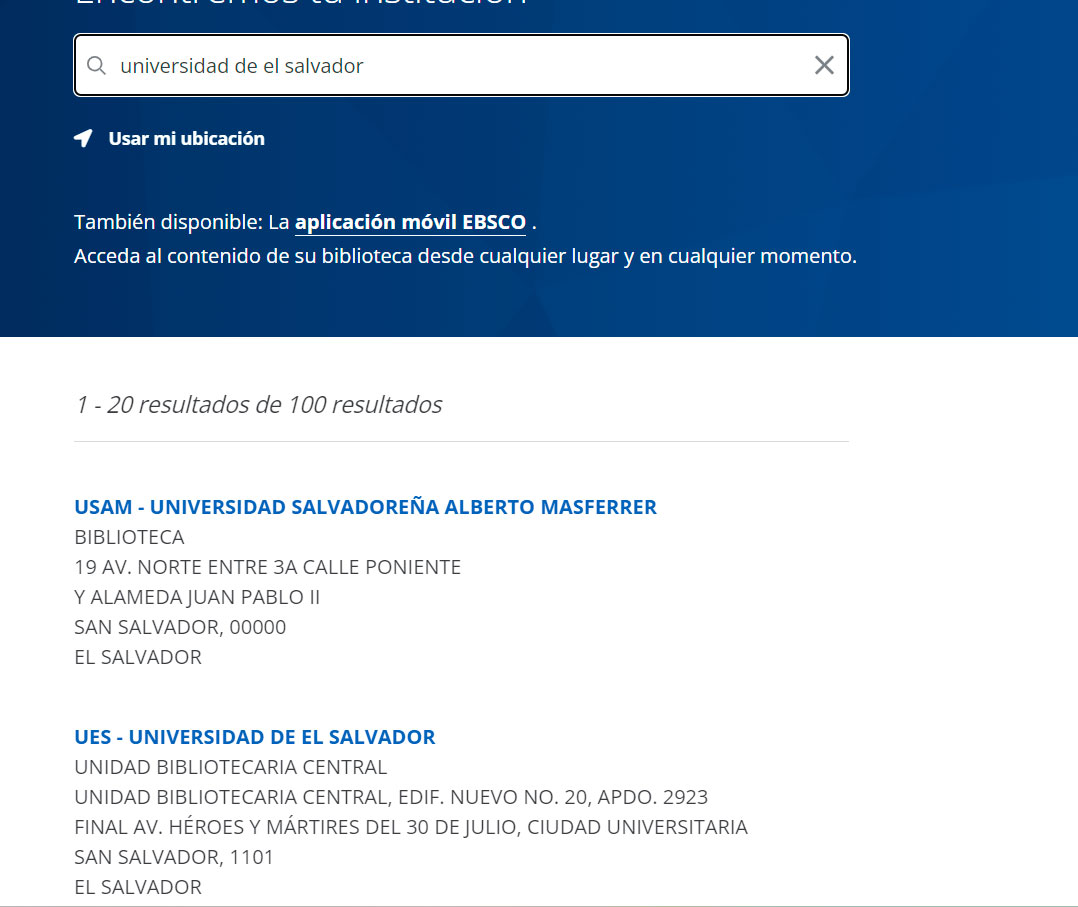Select UES - Universidad de El Salvador
The height and width of the screenshot is (907, 1078).
(x=254, y=737)
